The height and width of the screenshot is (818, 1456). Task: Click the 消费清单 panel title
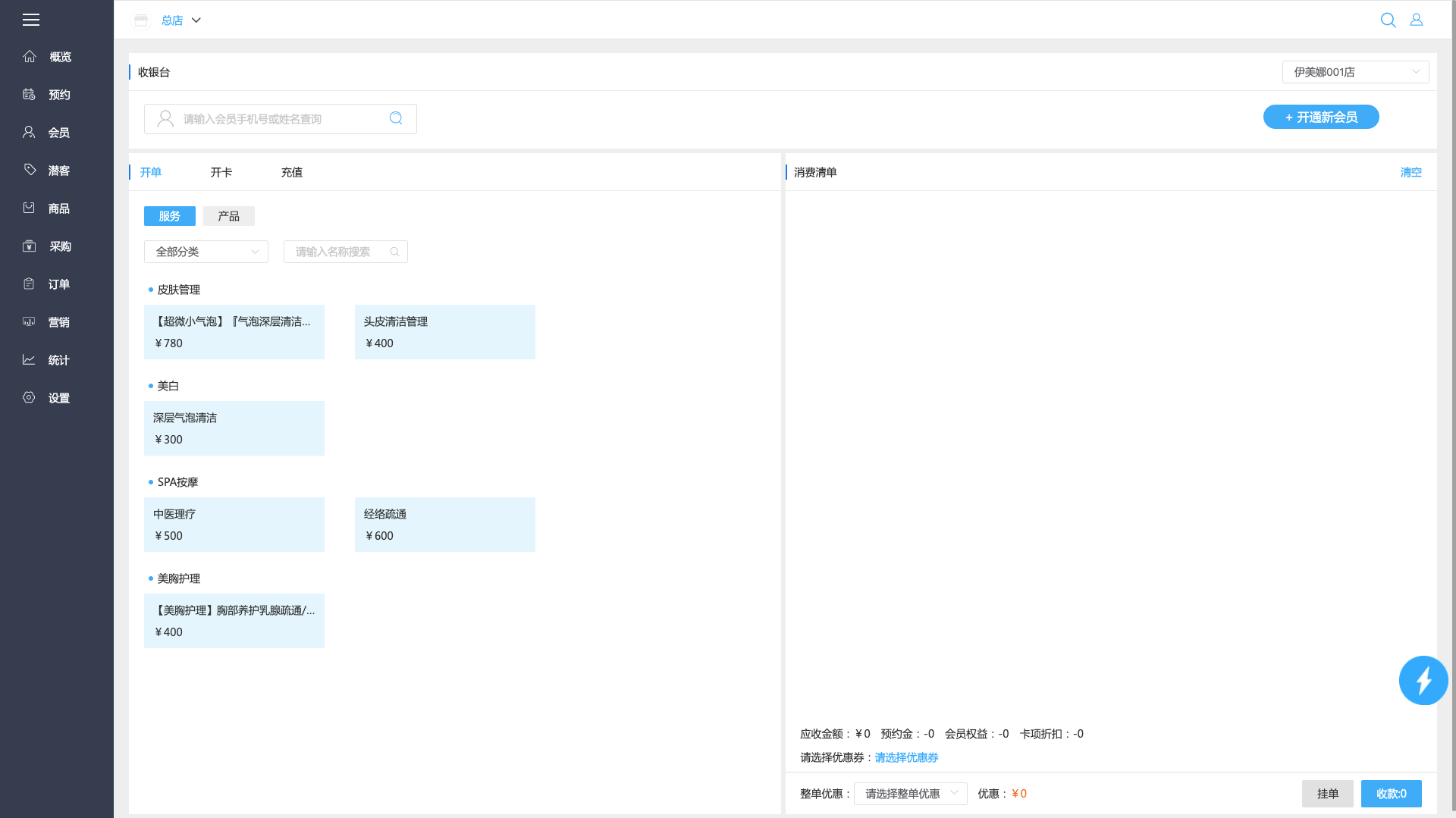coord(815,172)
